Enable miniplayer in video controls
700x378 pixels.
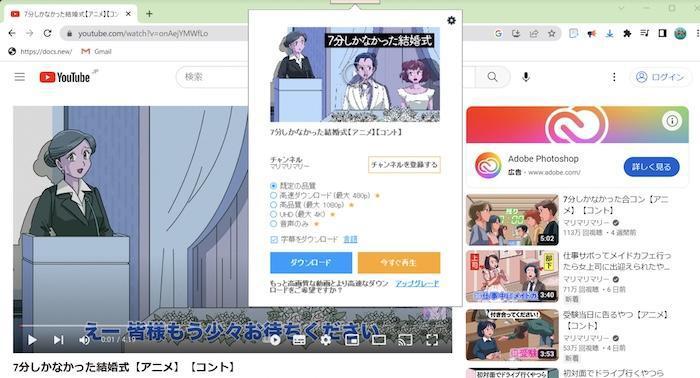pos(352,340)
